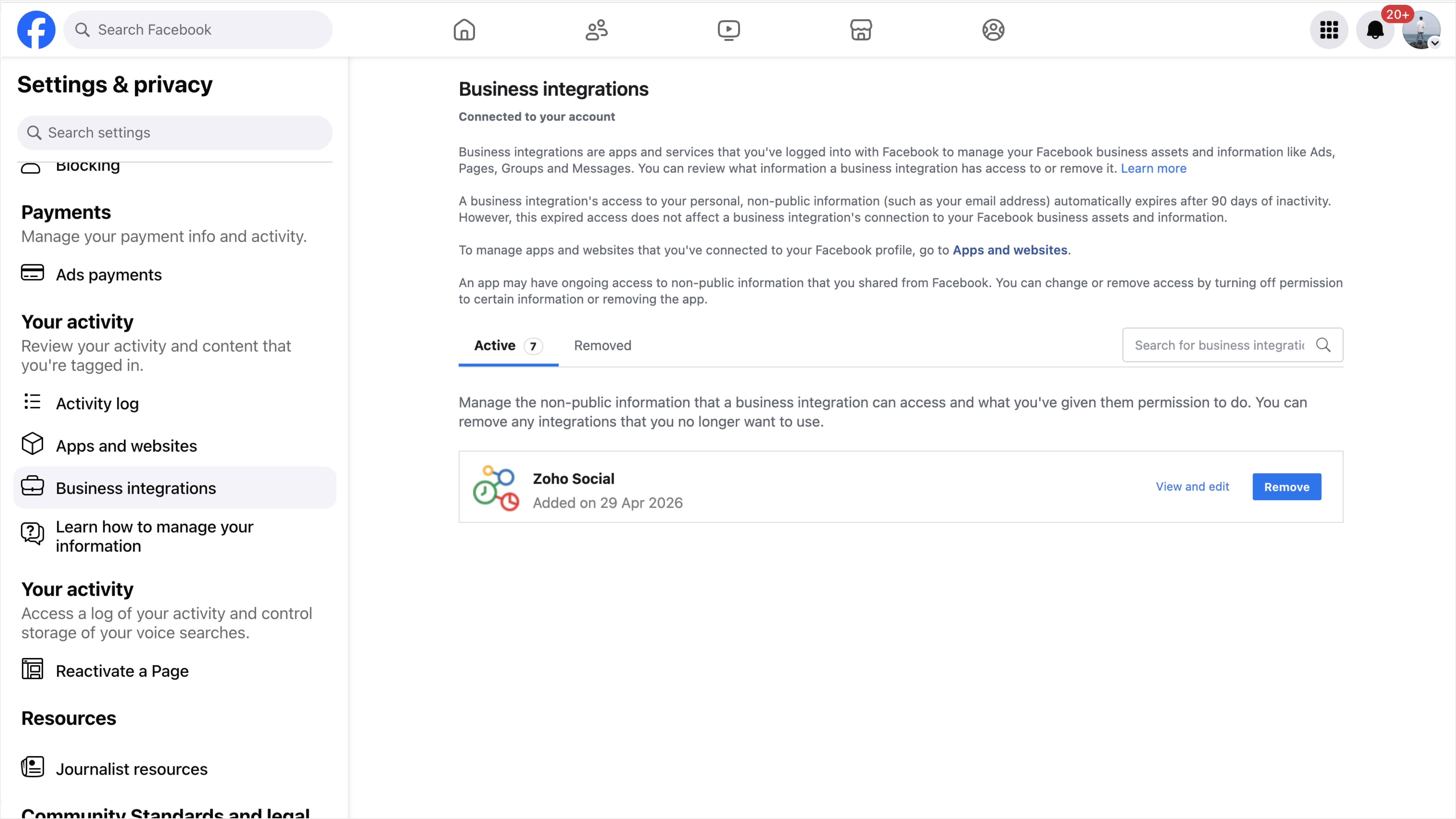
Task: Remove the Zoho Social integration
Action: (1286, 487)
